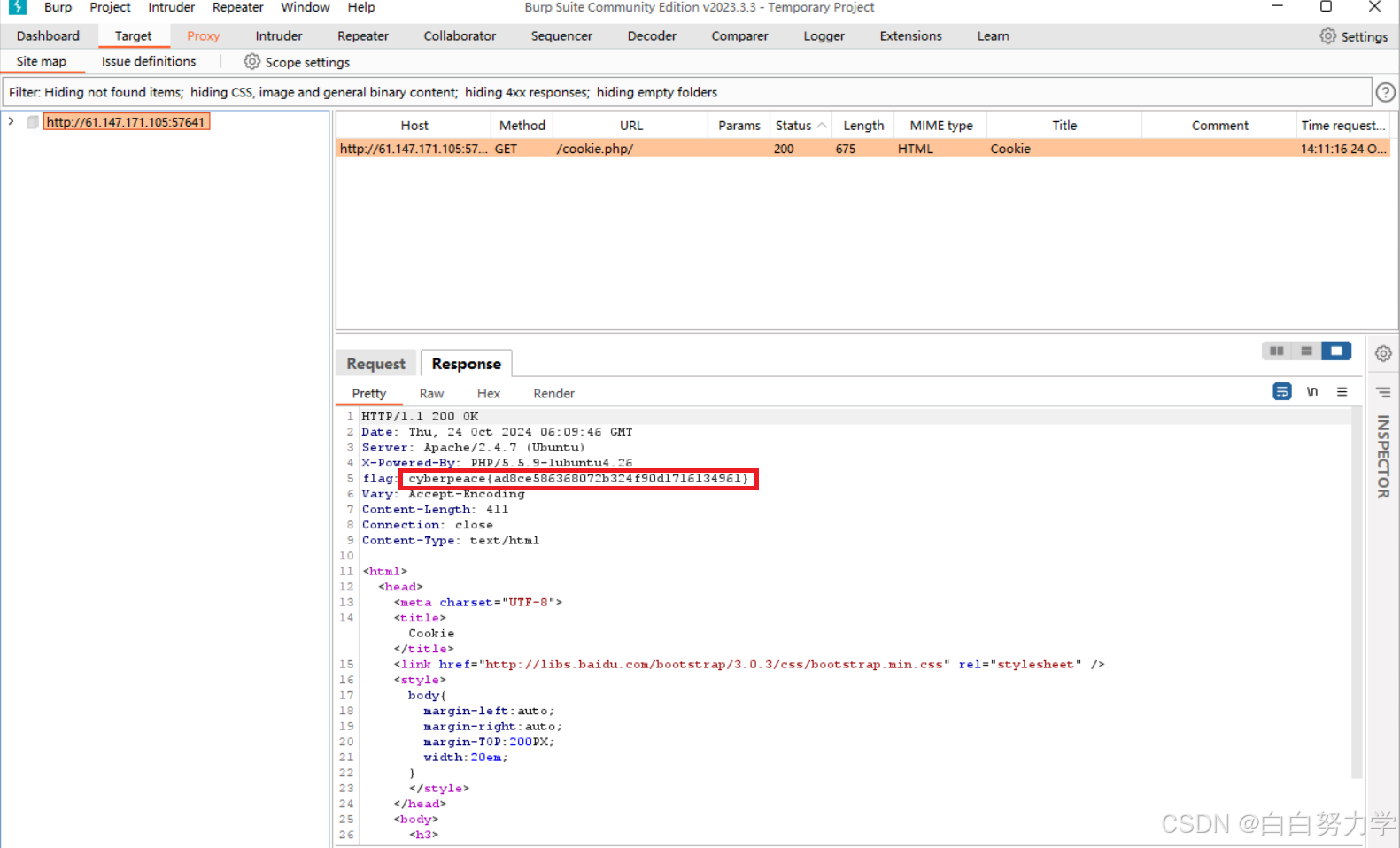Sort table by Method column
Image resolution: width=1400 pixels, height=848 pixels.
pos(522,126)
